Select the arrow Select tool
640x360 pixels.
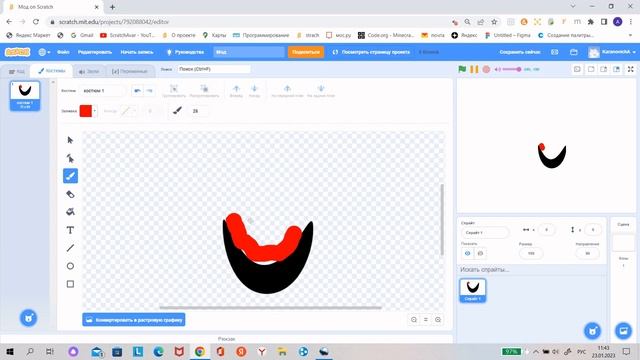point(70,140)
